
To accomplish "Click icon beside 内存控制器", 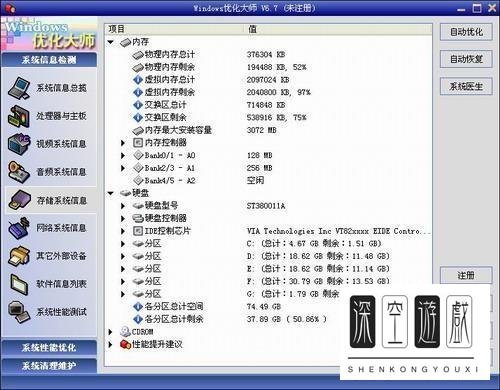I will [x=138, y=143].
